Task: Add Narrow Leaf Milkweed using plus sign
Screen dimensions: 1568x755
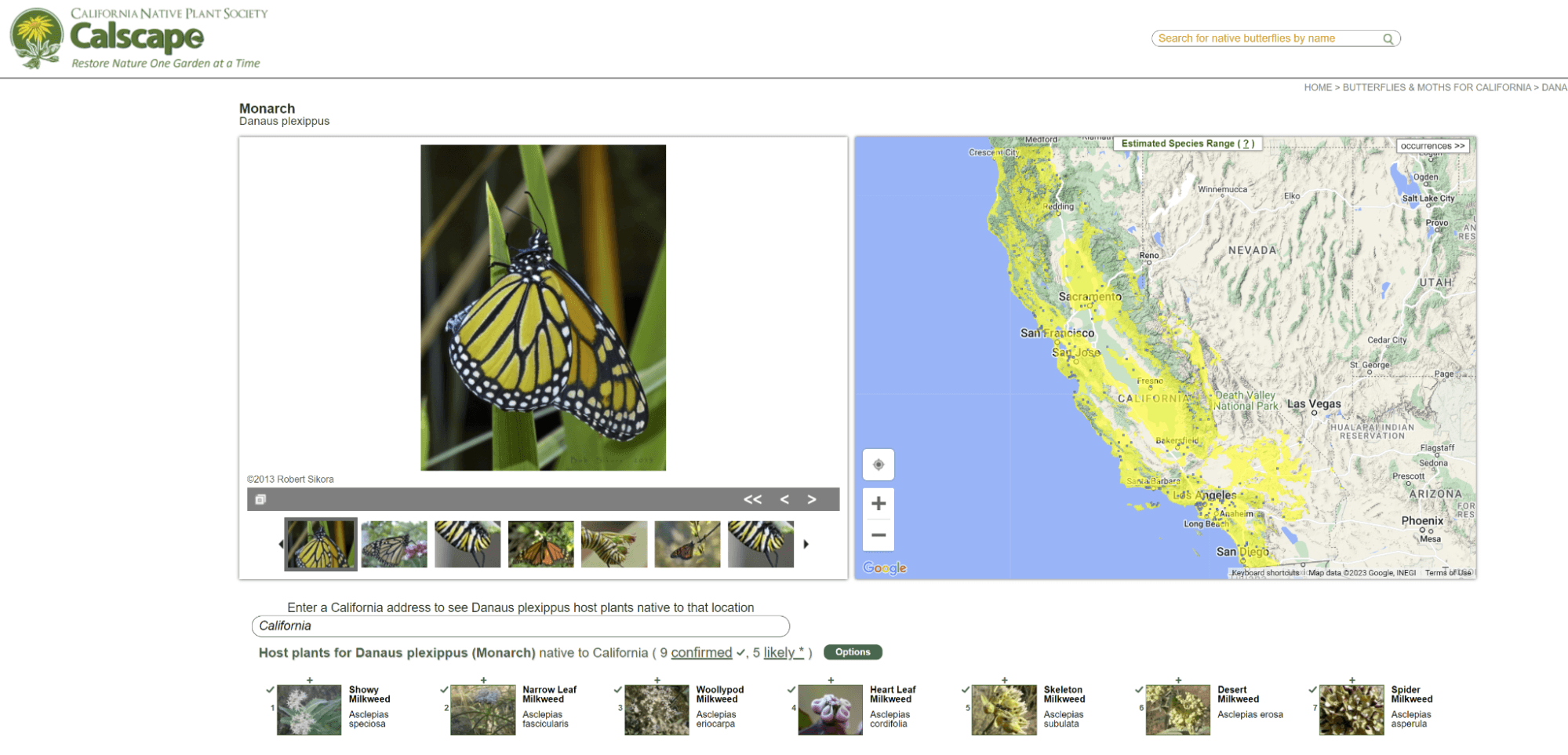Action: point(483,680)
